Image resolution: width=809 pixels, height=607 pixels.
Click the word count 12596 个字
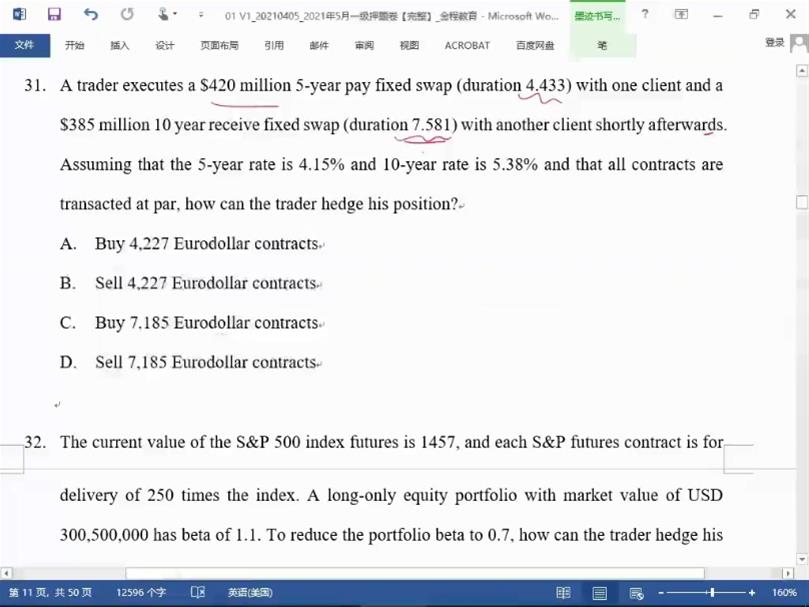pyautogui.click(x=141, y=593)
